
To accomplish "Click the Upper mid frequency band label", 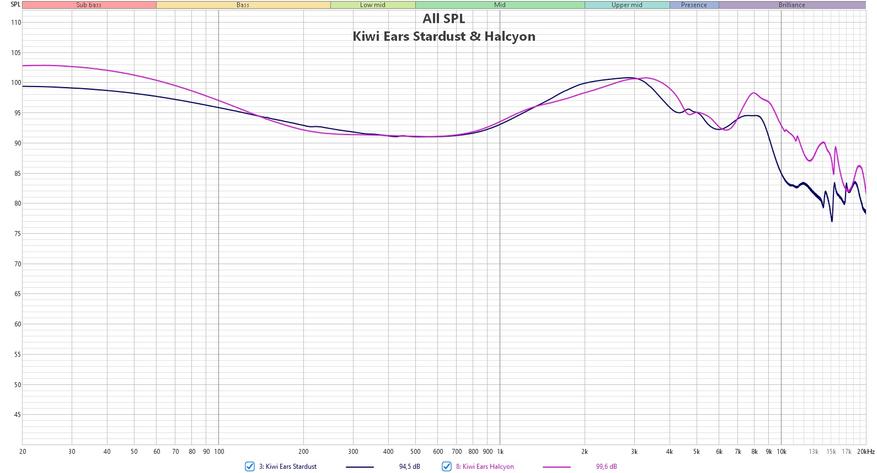I will pyautogui.click(x=626, y=5).
